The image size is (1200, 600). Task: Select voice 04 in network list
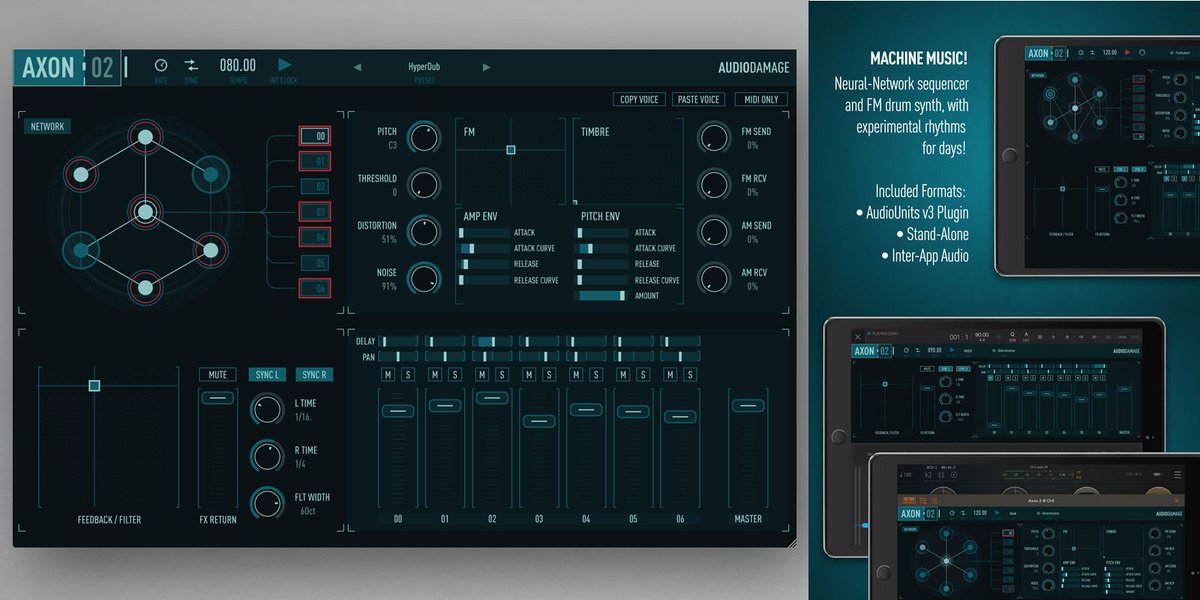click(315, 237)
